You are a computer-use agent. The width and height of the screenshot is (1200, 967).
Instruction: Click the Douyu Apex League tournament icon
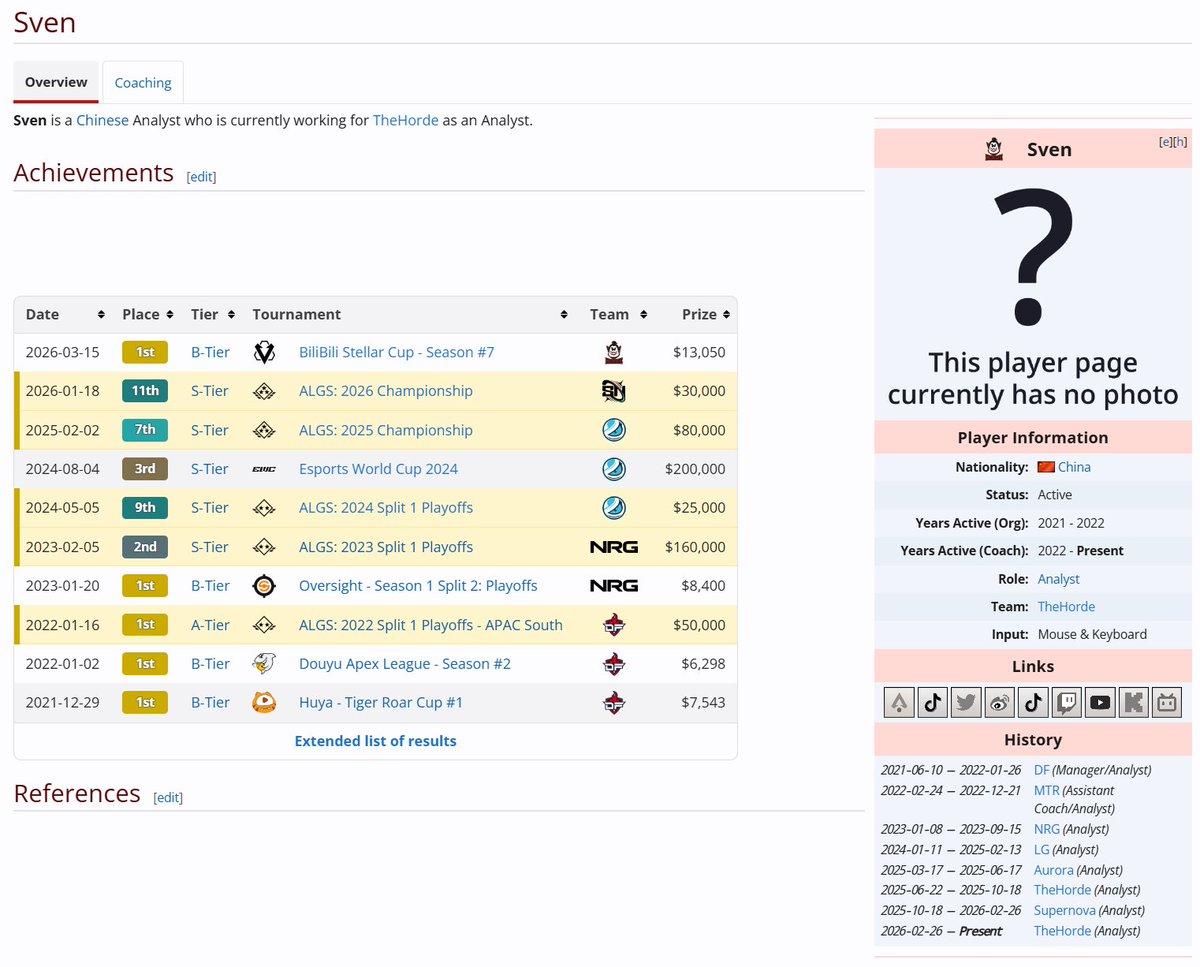pos(264,664)
